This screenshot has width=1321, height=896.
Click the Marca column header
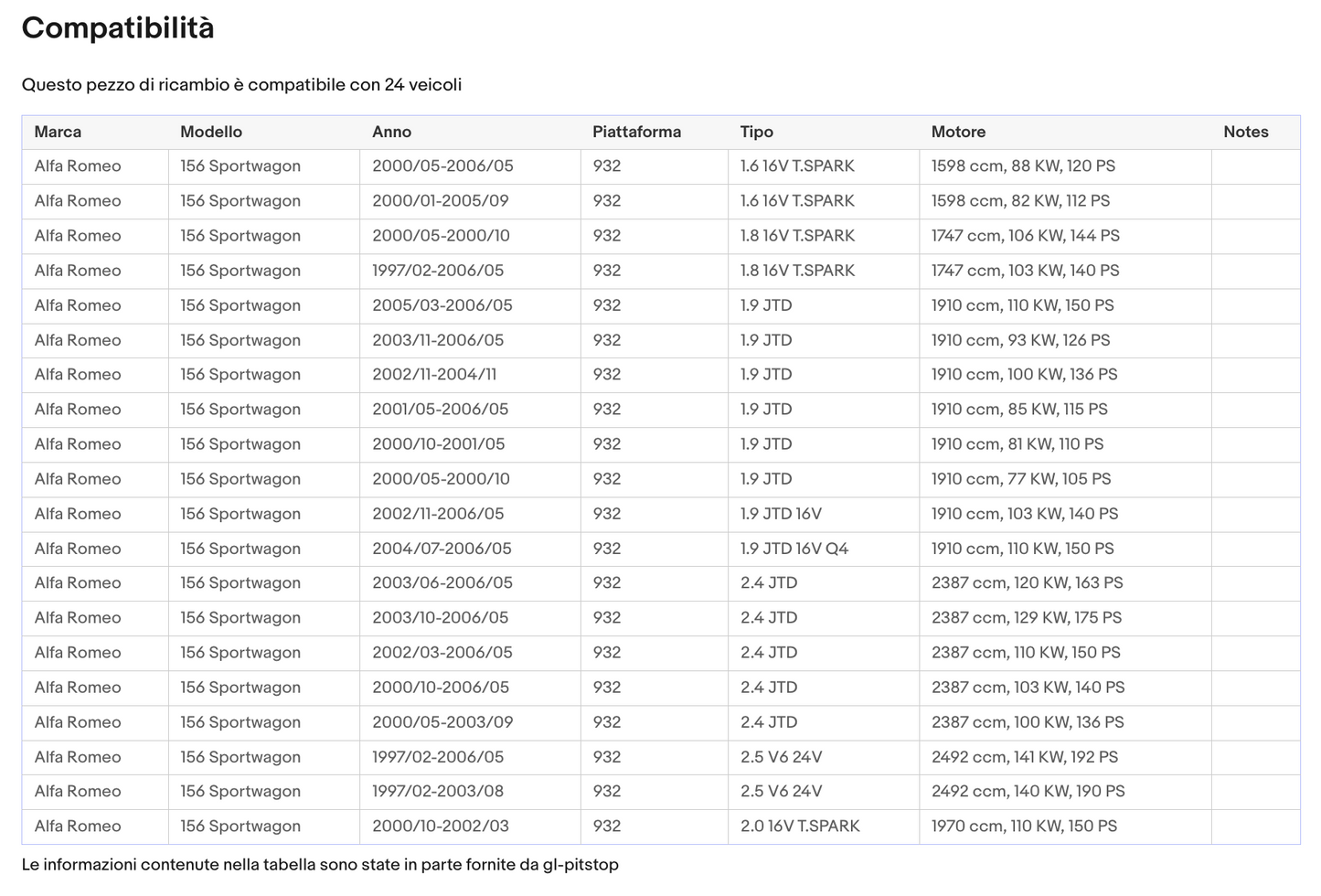(58, 132)
